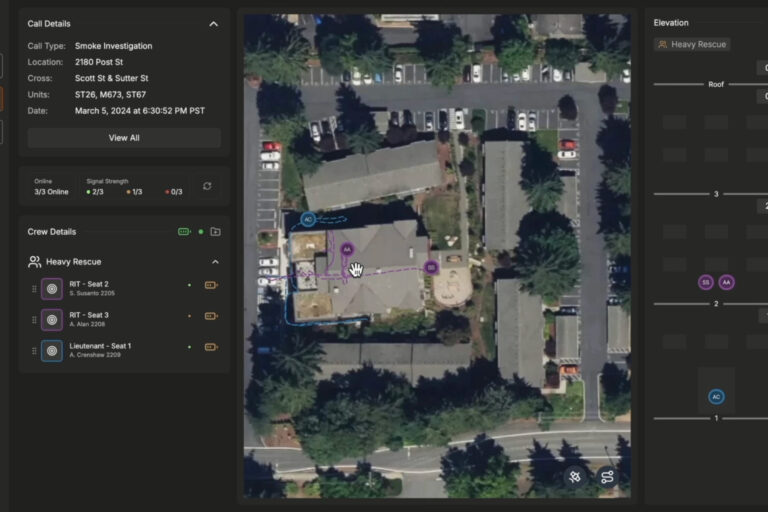This screenshot has width=768, height=512.
Task: Collapse the Call Details panel
Action: point(213,23)
